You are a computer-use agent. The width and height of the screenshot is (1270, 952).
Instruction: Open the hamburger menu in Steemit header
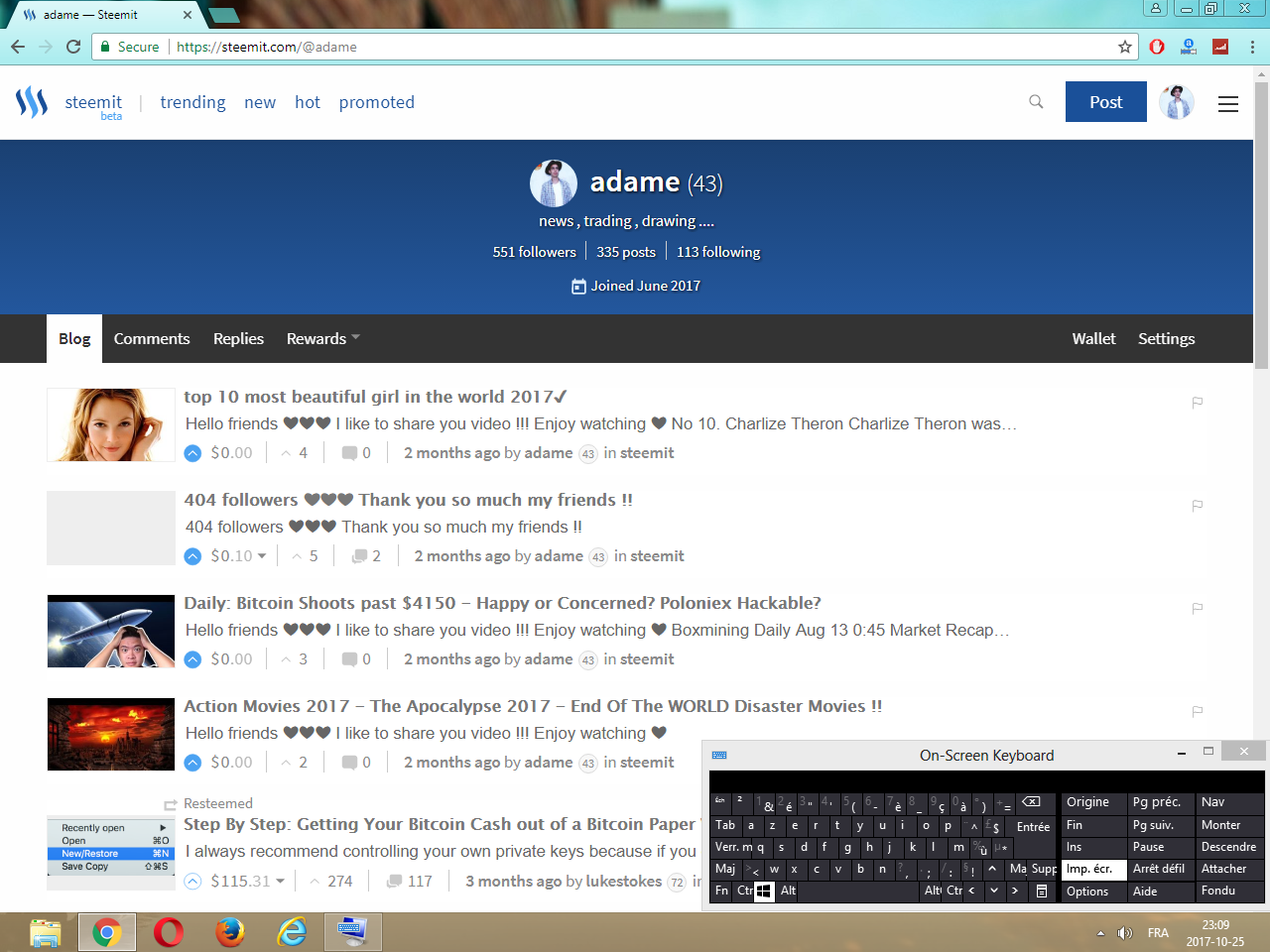tap(1228, 103)
